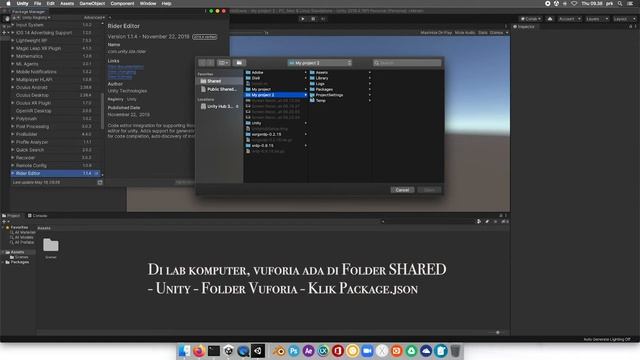640x360 pixels.
Task: Click Cancel in the file dialog
Action: (x=402, y=190)
